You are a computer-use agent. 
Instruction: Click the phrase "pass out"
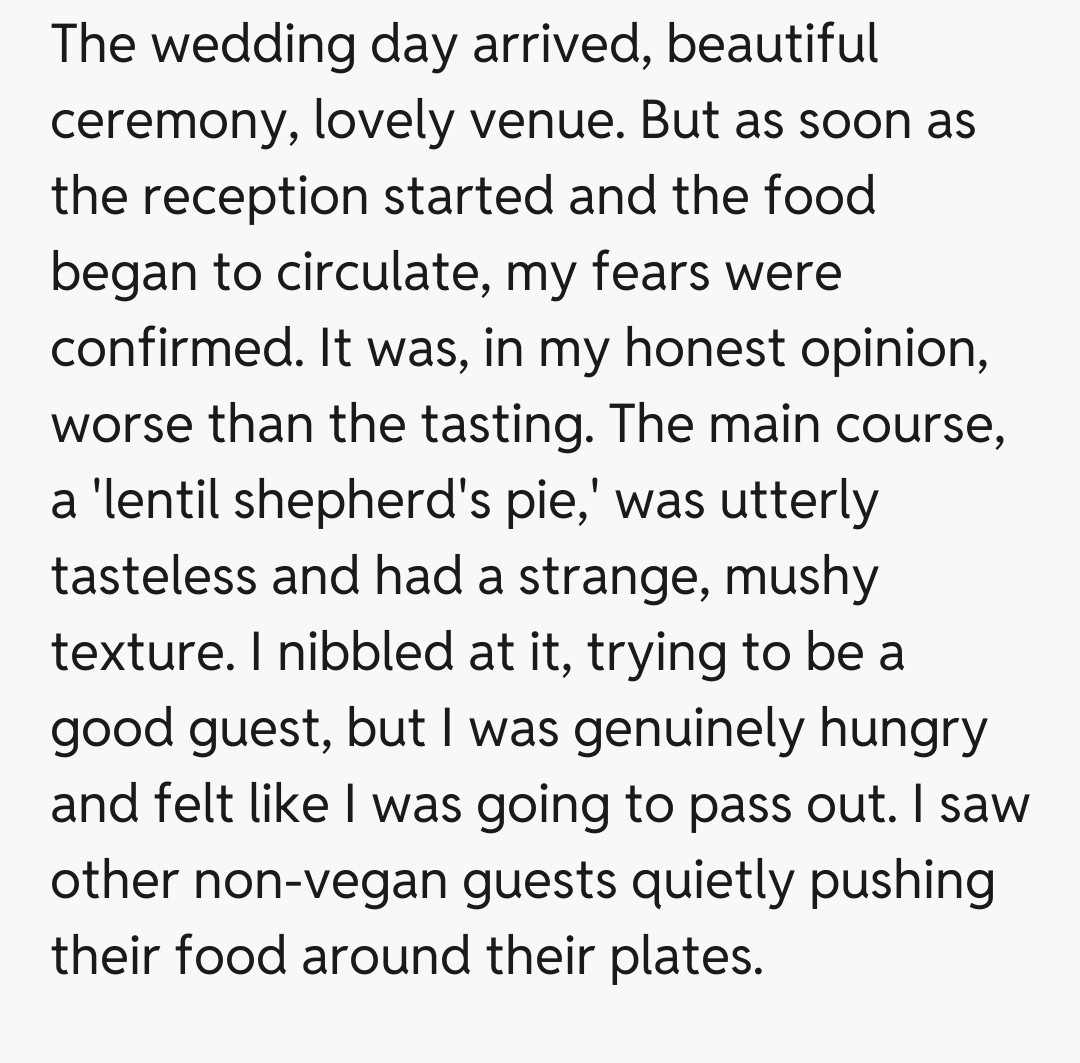782,805
